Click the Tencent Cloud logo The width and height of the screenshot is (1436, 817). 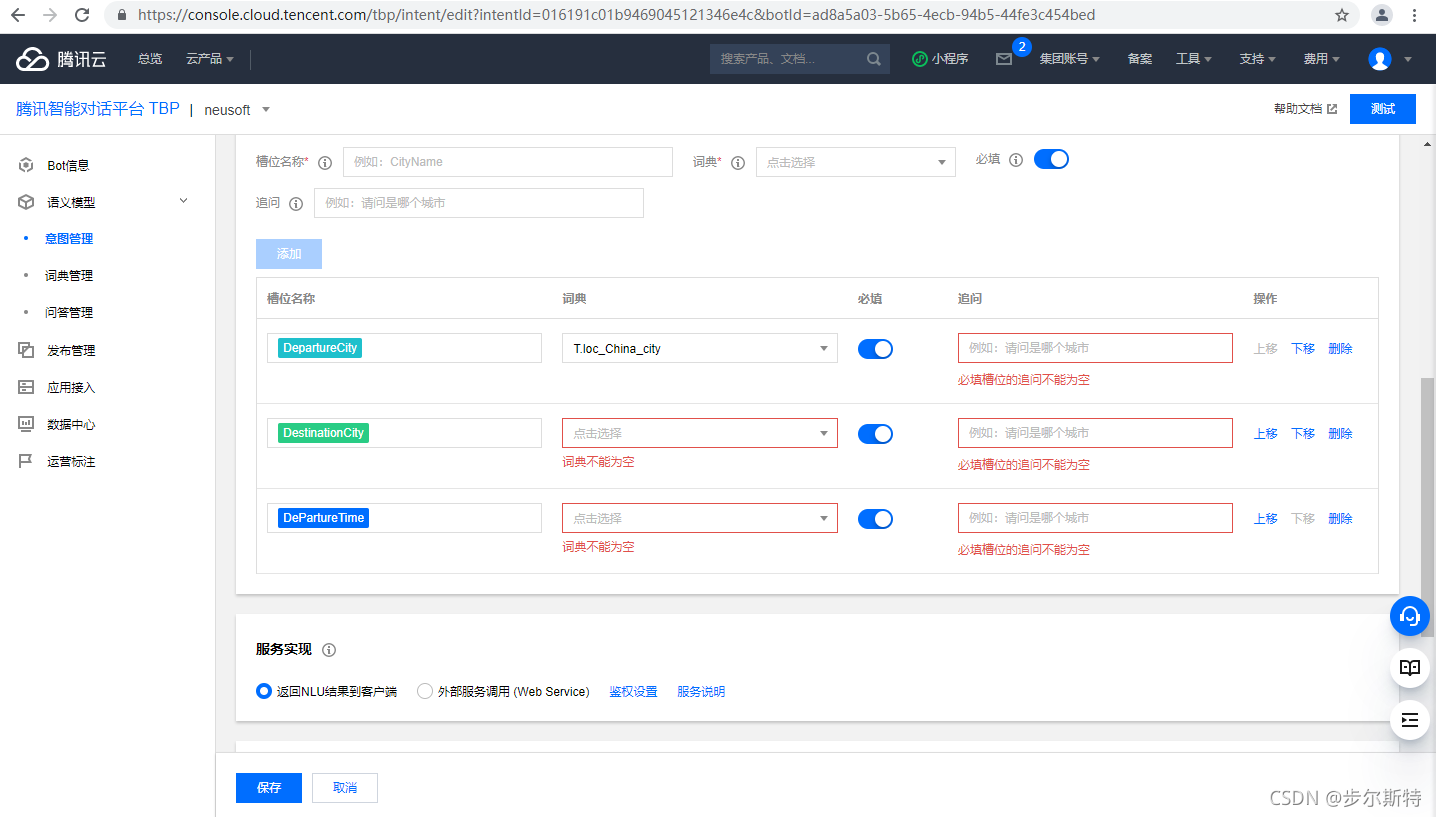[61, 59]
